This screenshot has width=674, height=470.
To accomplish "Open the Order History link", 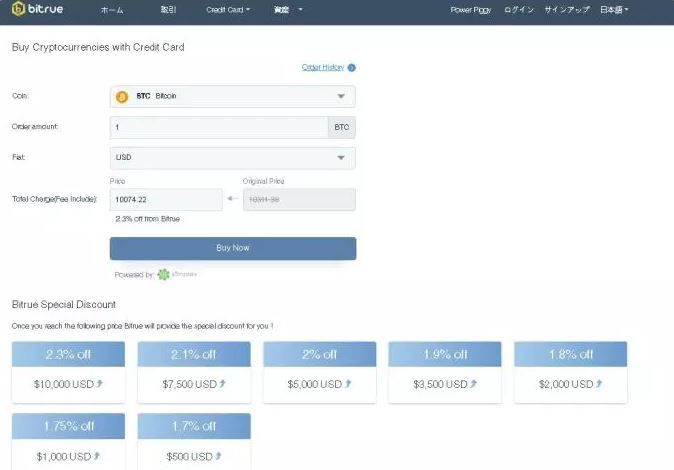I will (322, 68).
